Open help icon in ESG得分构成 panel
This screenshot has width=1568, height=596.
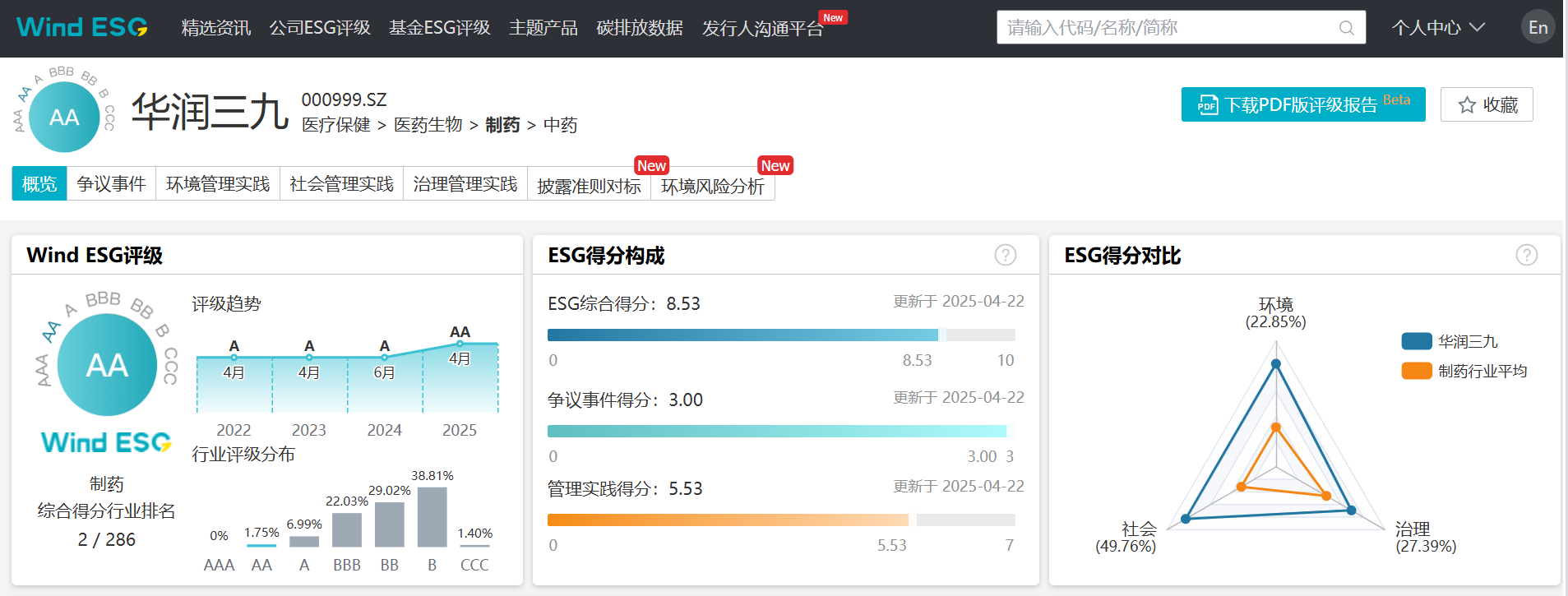coord(1005,256)
